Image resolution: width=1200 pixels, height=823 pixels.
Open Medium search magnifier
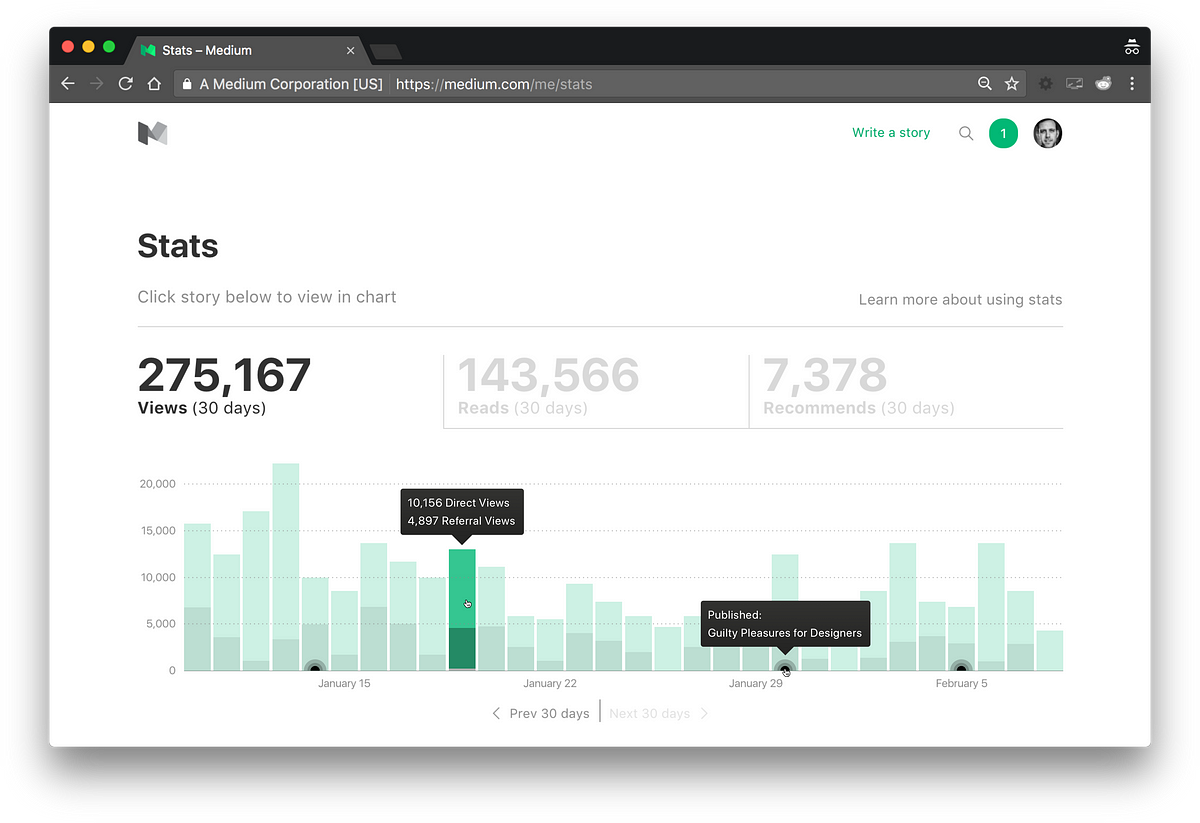tap(966, 133)
